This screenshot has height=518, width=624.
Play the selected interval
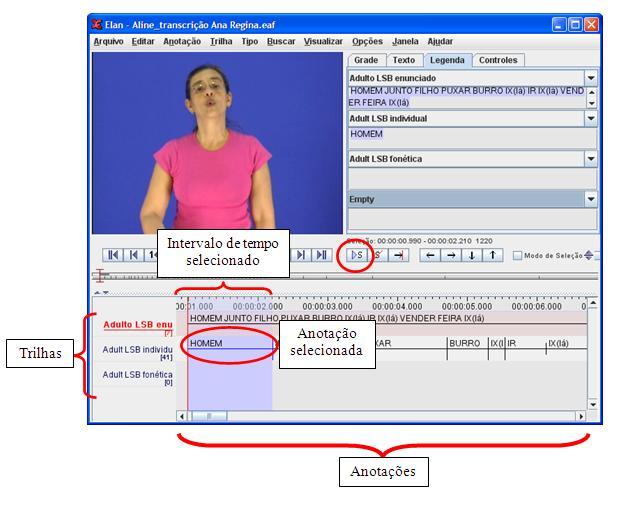point(357,255)
